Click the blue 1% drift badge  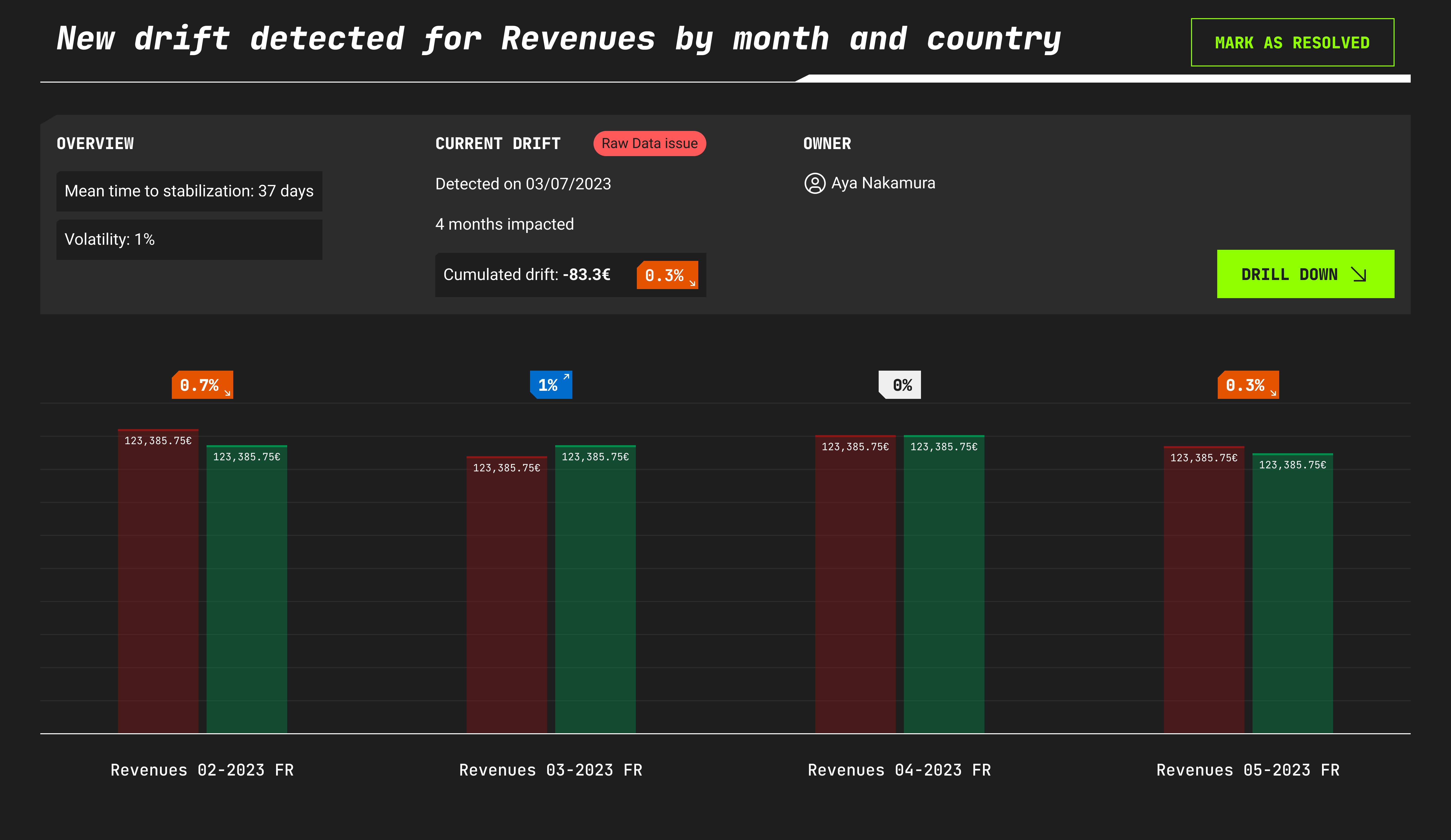[550, 385]
